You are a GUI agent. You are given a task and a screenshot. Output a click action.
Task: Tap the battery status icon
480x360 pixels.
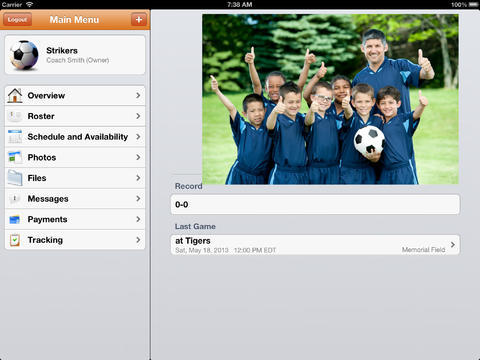474,4
